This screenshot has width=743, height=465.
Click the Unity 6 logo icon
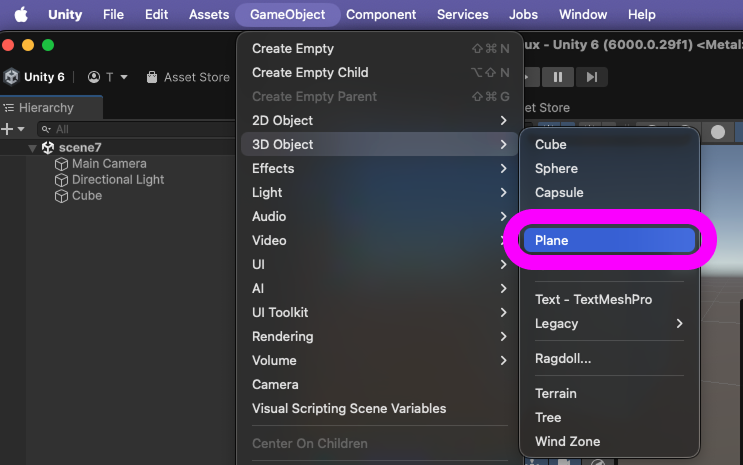tap(12, 77)
